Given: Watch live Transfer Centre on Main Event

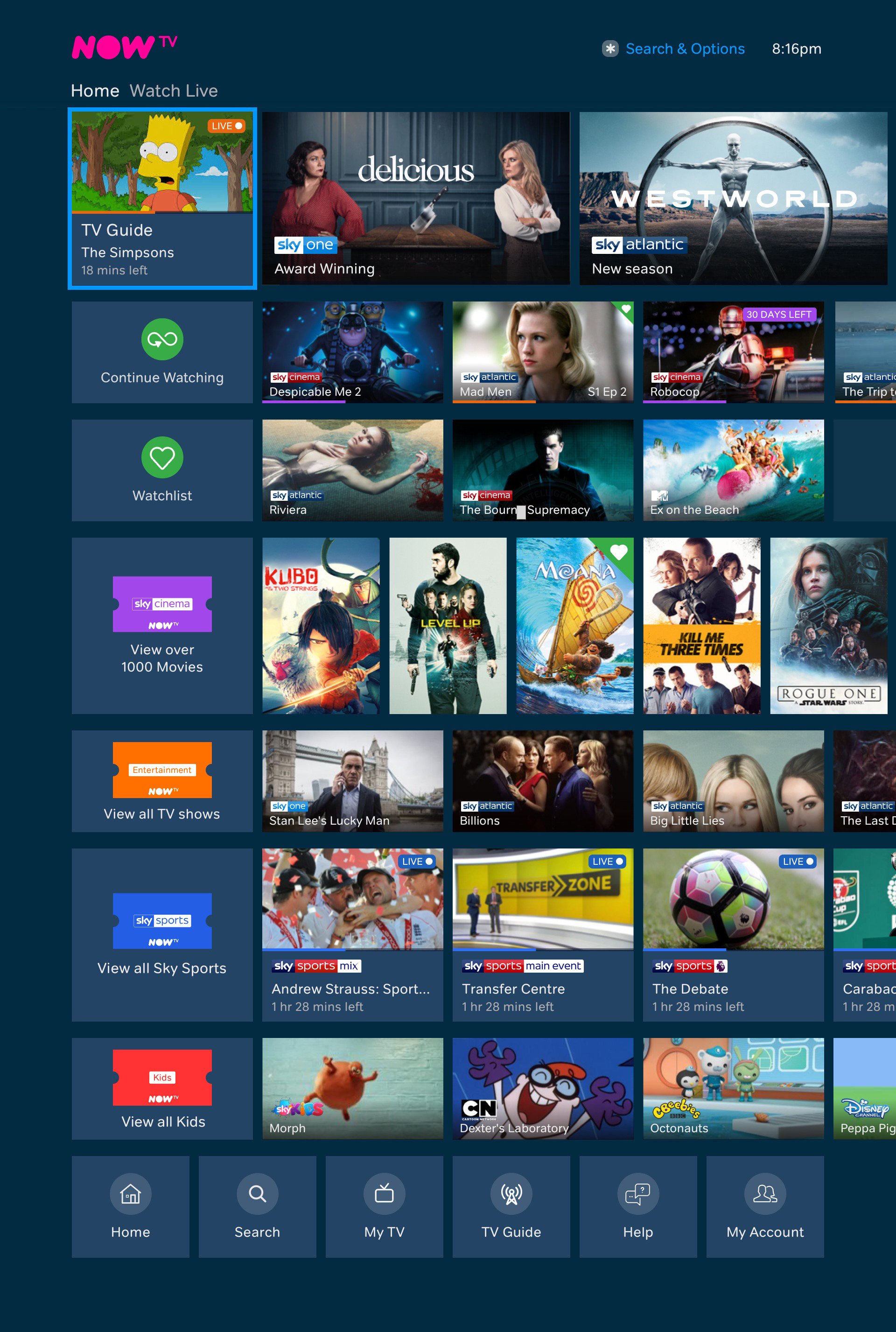Looking at the screenshot, I should point(543,935).
